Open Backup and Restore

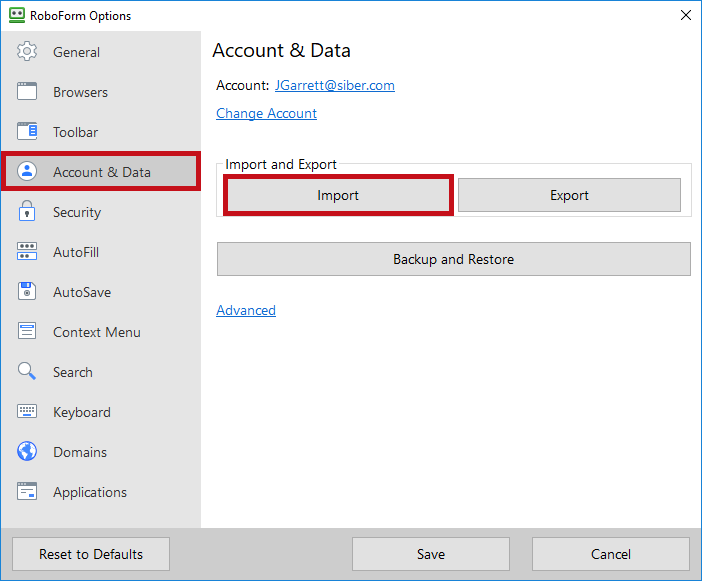point(453,259)
